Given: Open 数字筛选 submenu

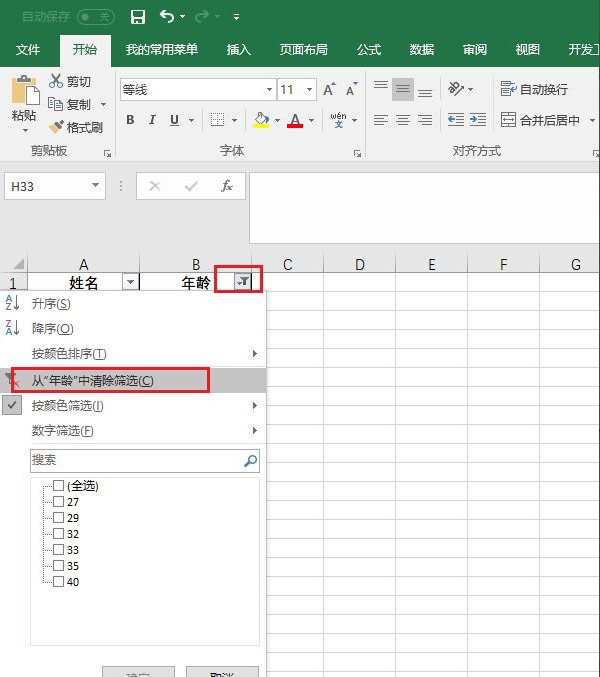Looking at the screenshot, I should (x=133, y=430).
